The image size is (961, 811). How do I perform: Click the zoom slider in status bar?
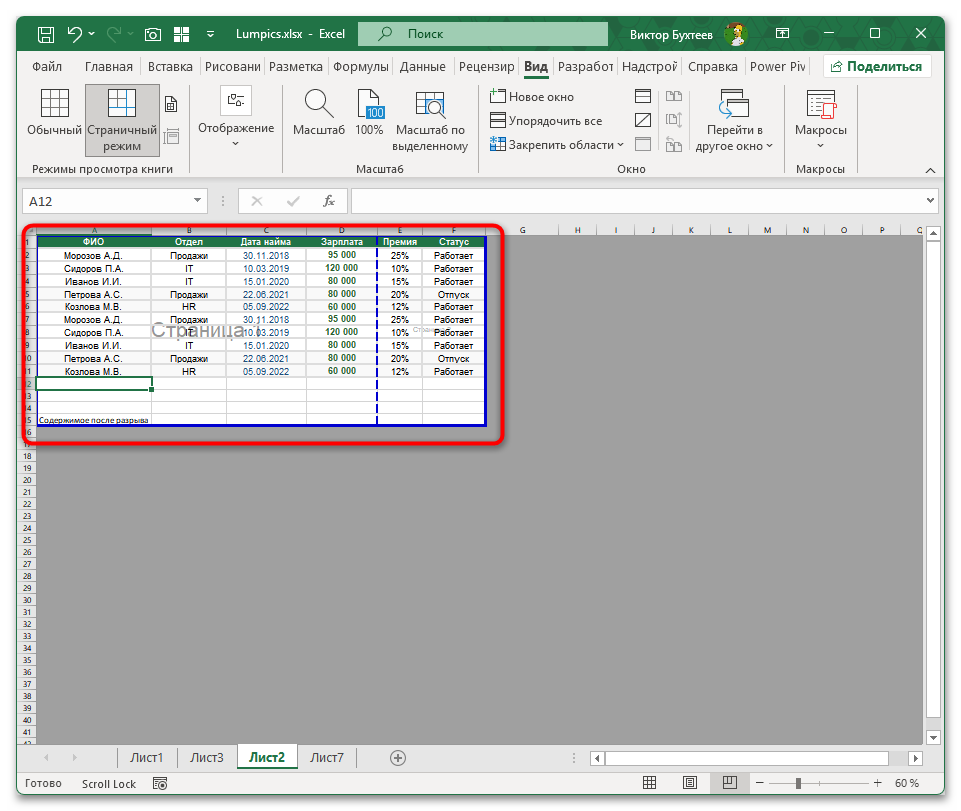point(816,783)
